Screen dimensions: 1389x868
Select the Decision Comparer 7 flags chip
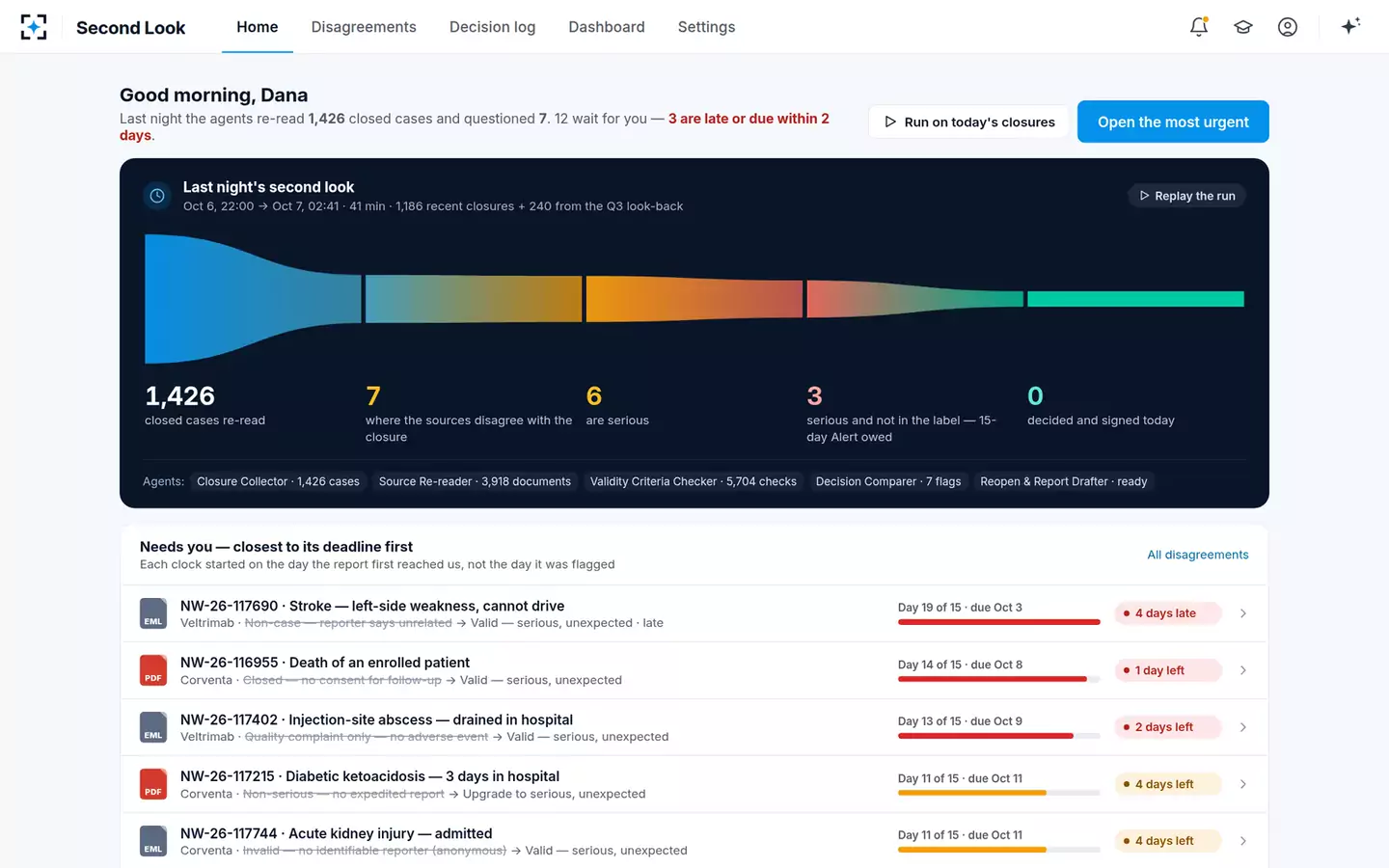pos(888,481)
